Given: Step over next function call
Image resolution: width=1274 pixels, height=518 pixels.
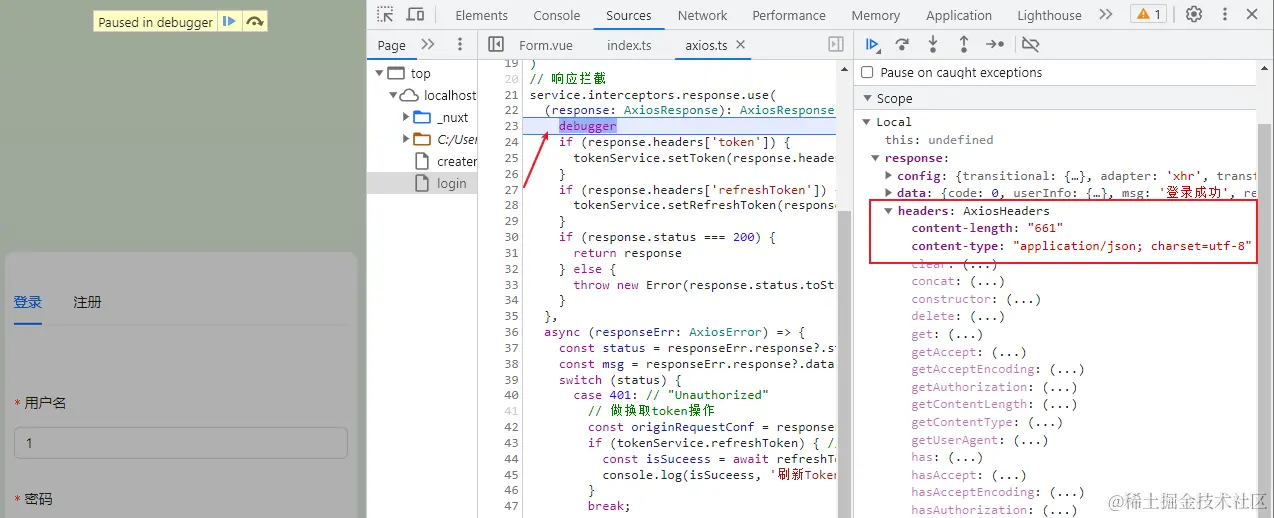Looking at the screenshot, I should [x=902, y=44].
